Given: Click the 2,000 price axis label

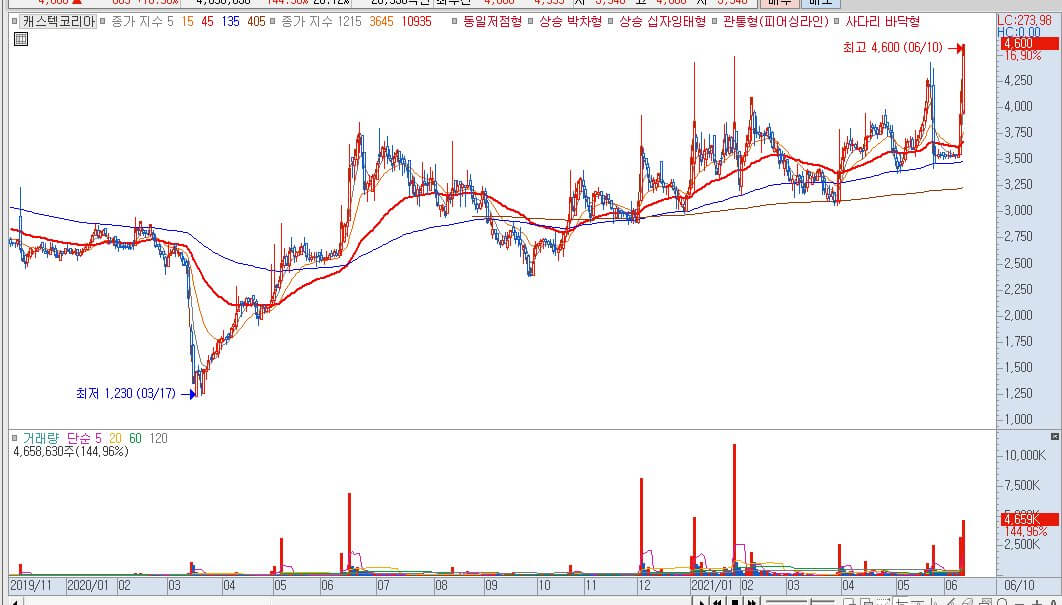Looking at the screenshot, I should click(x=1018, y=315).
